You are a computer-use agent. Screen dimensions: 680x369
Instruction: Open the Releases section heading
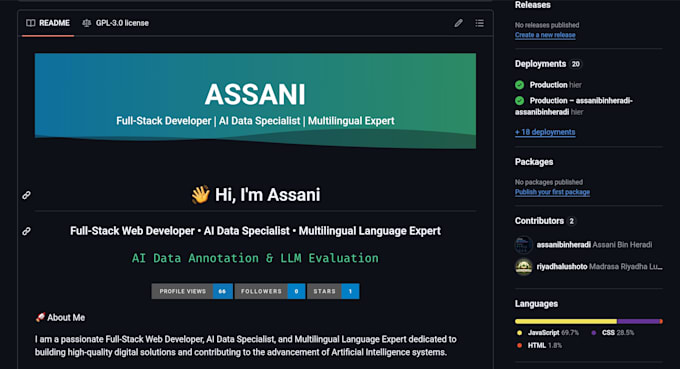533,5
